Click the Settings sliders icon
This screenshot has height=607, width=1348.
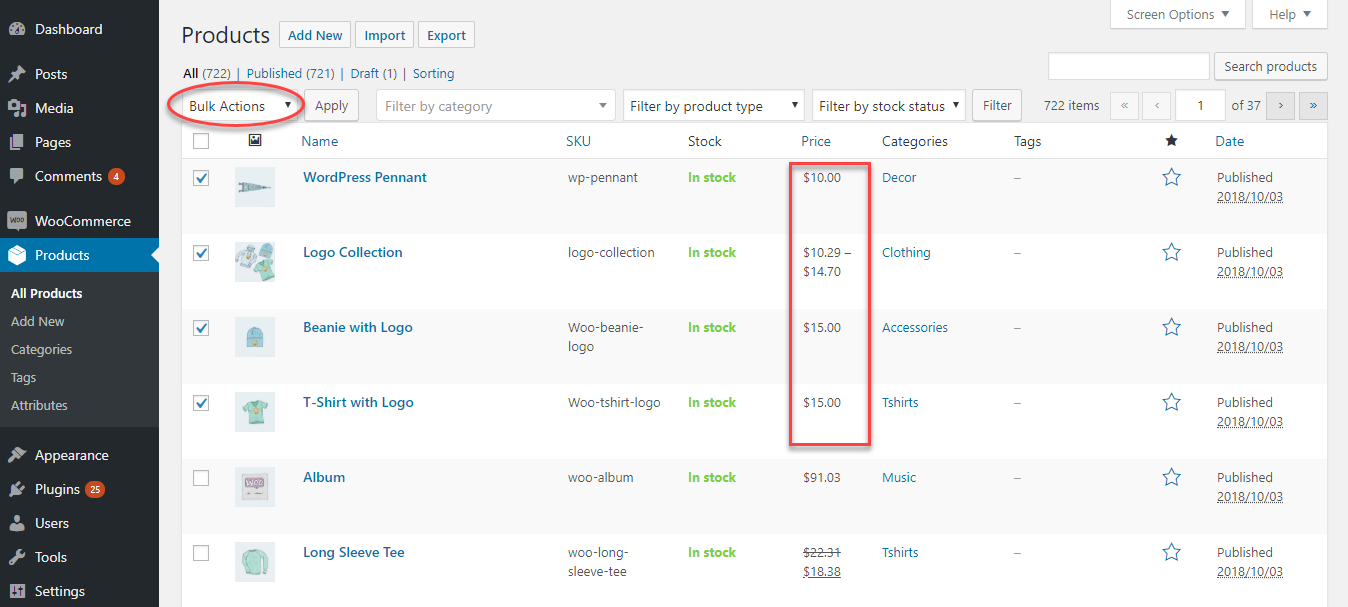(x=16, y=591)
